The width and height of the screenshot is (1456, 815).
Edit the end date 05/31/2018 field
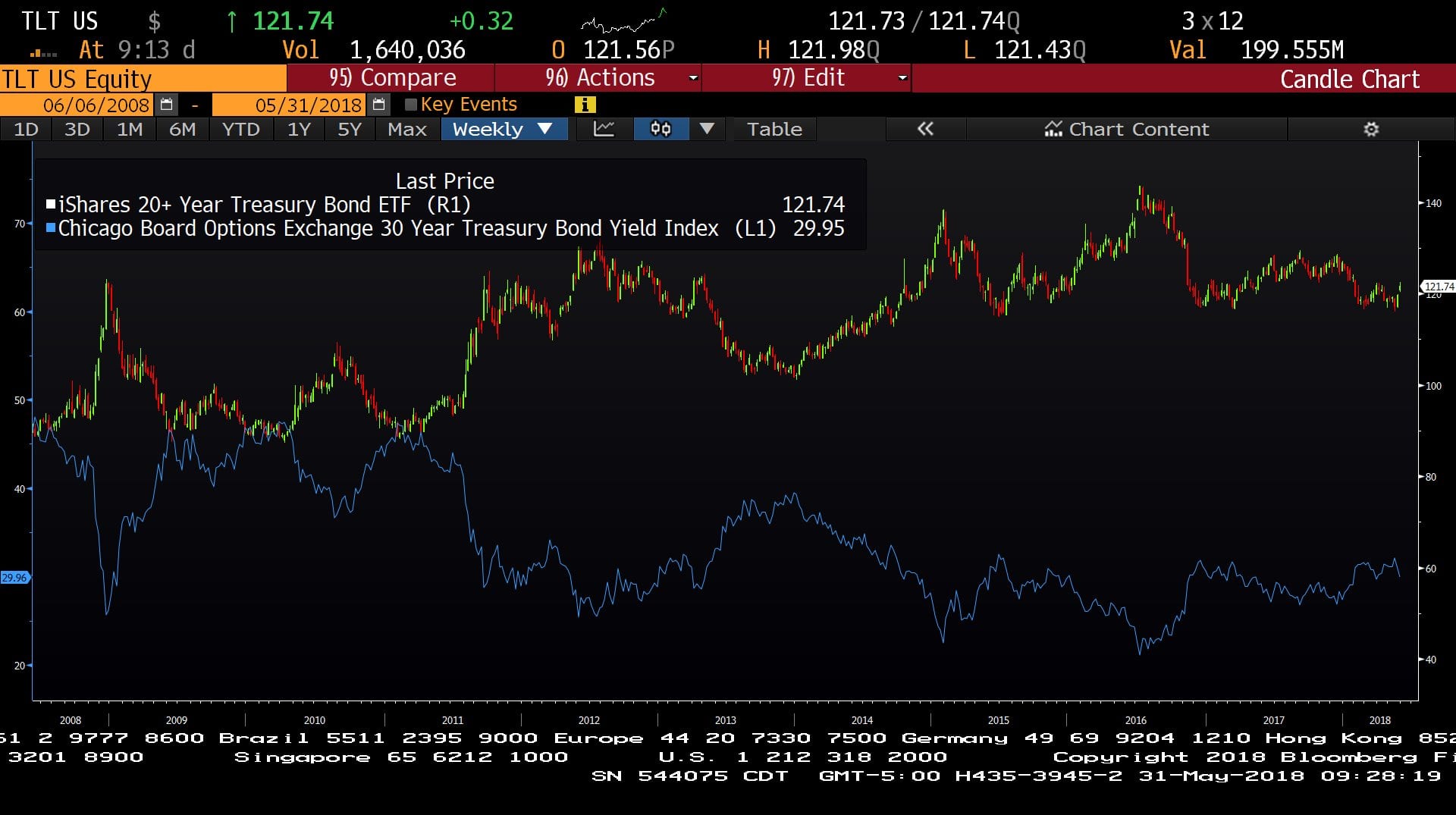pyautogui.click(x=289, y=105)
